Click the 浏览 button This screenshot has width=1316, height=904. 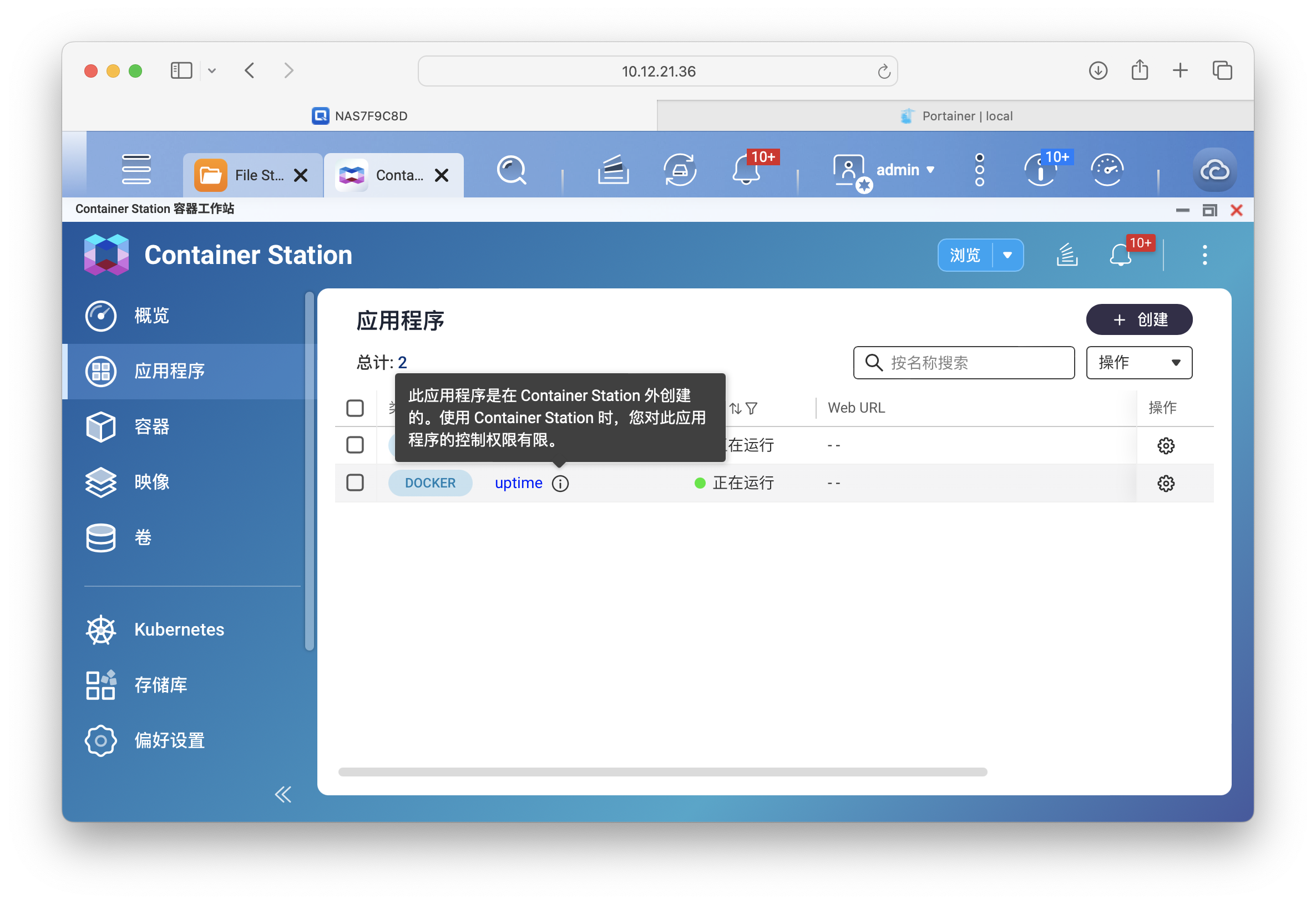(965, 256)
